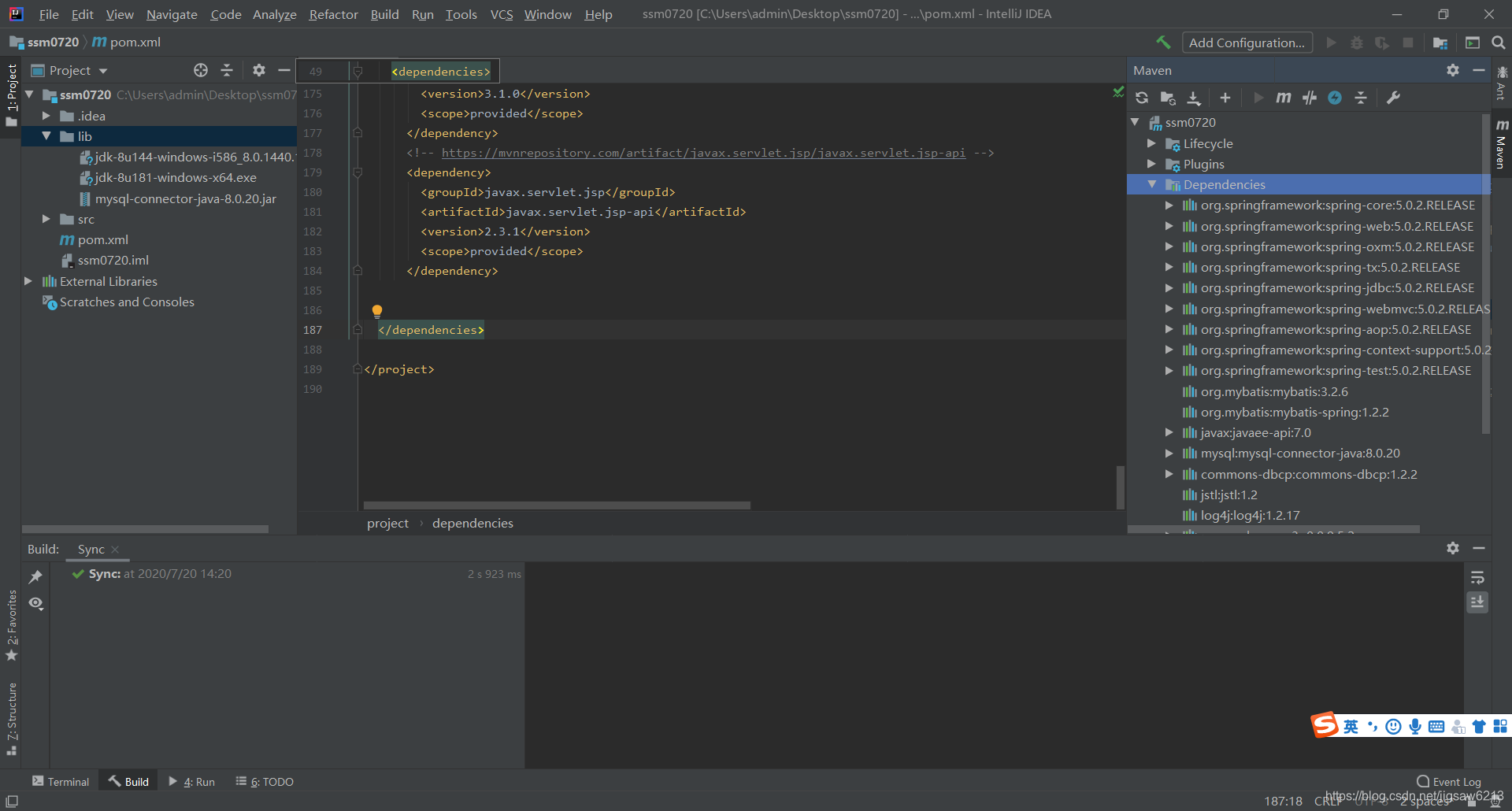Collapse the lib folder

(x=46, y=136)
